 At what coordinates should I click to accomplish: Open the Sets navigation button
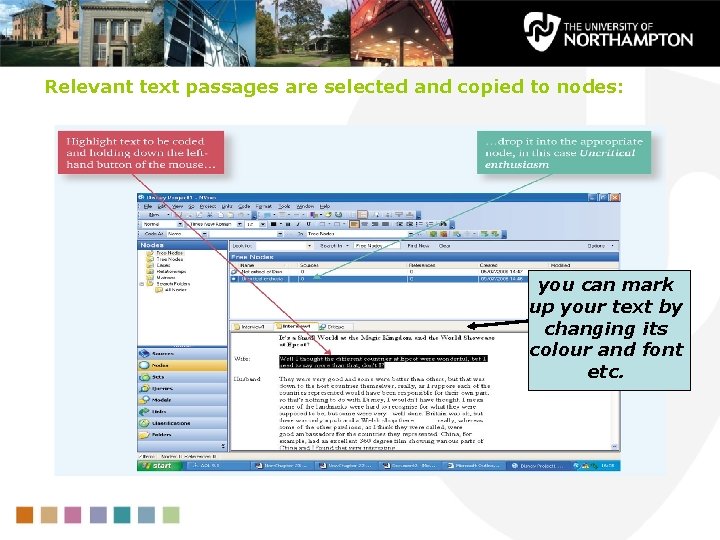(182, 377)
